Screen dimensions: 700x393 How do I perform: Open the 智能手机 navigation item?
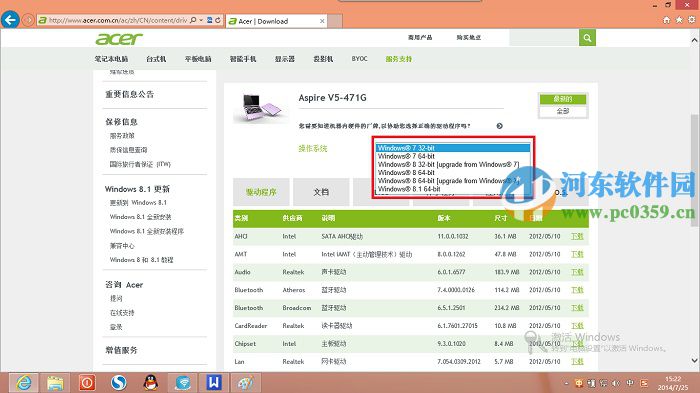[x=243, y=59]
